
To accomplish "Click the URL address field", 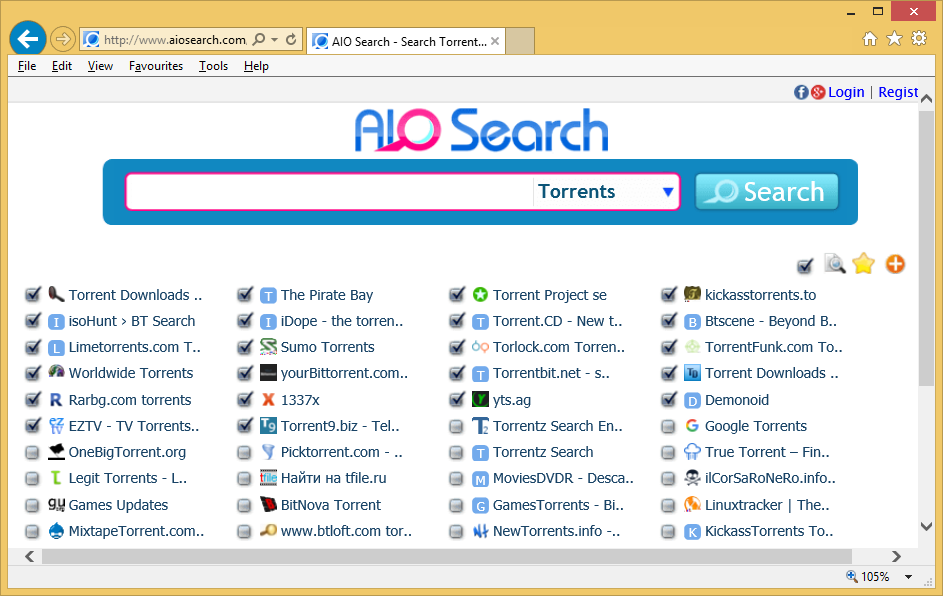I will (174, 40).
